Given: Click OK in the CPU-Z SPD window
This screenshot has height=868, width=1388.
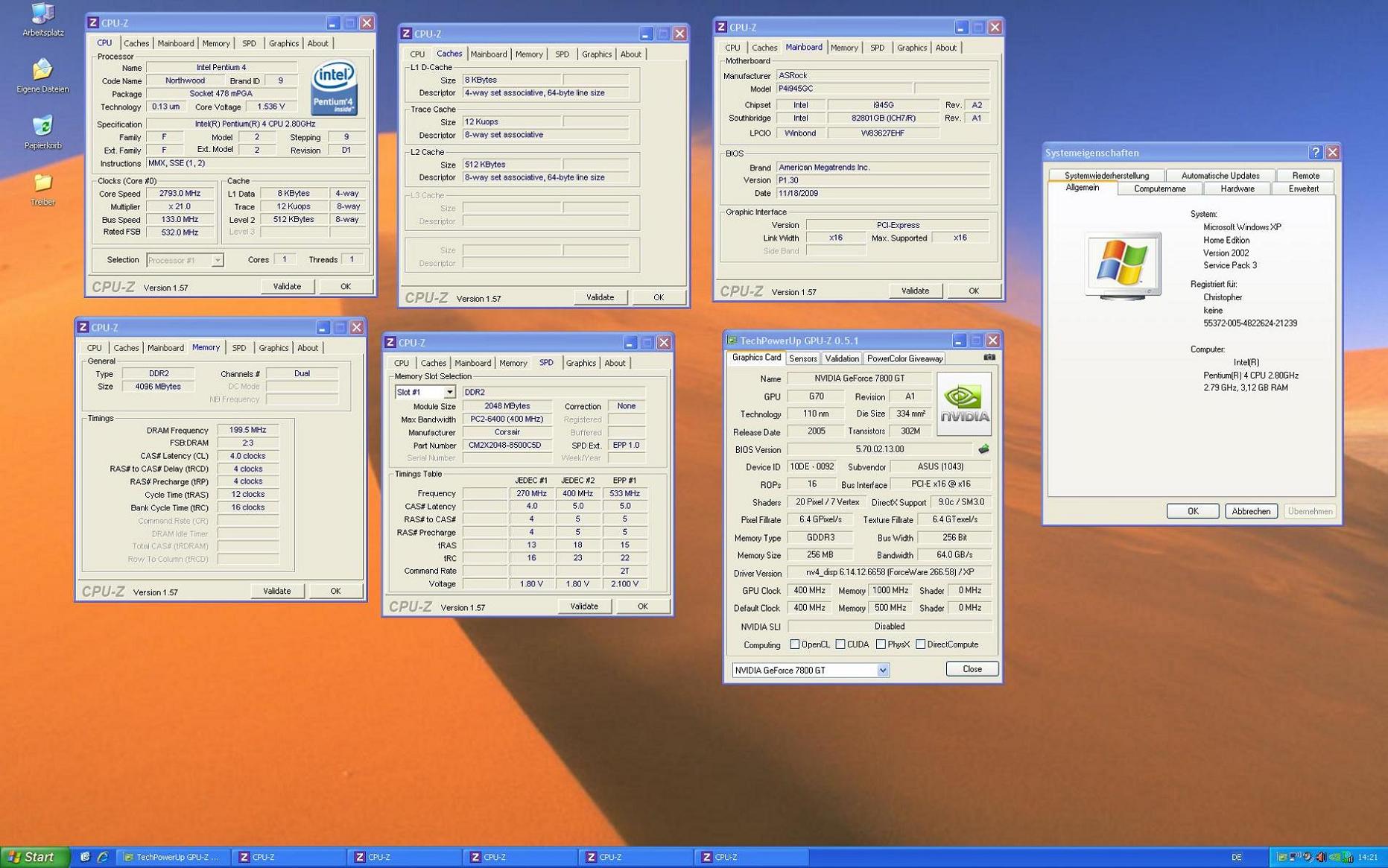Looking at the screenshot, I should (x=642, y=606).
